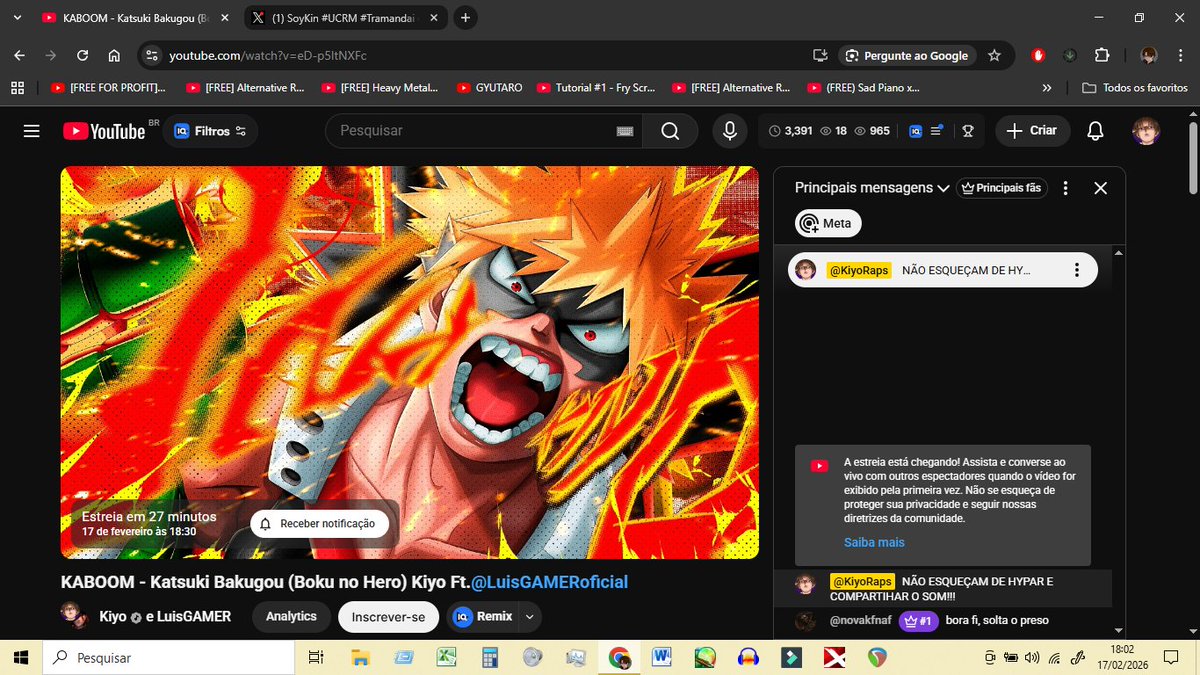Screen dimensions: 1200x675
Task: Open notifications via the bell icon
Action: point(1097,130)
